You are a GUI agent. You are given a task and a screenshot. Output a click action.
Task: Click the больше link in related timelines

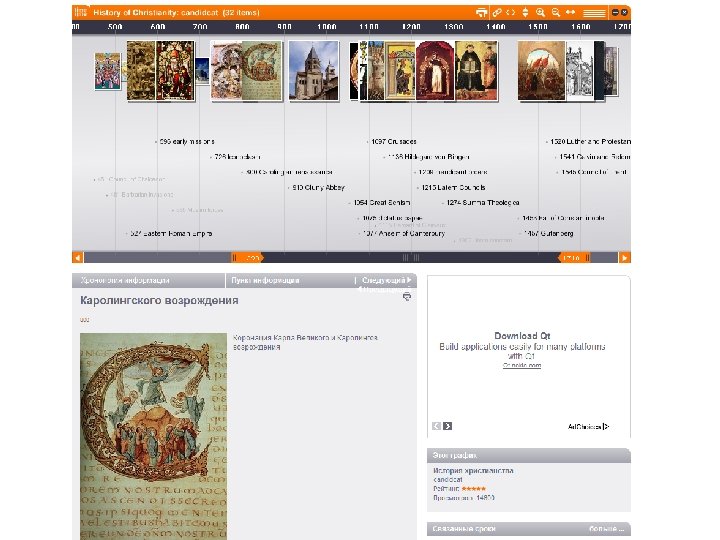click(606, 529)
